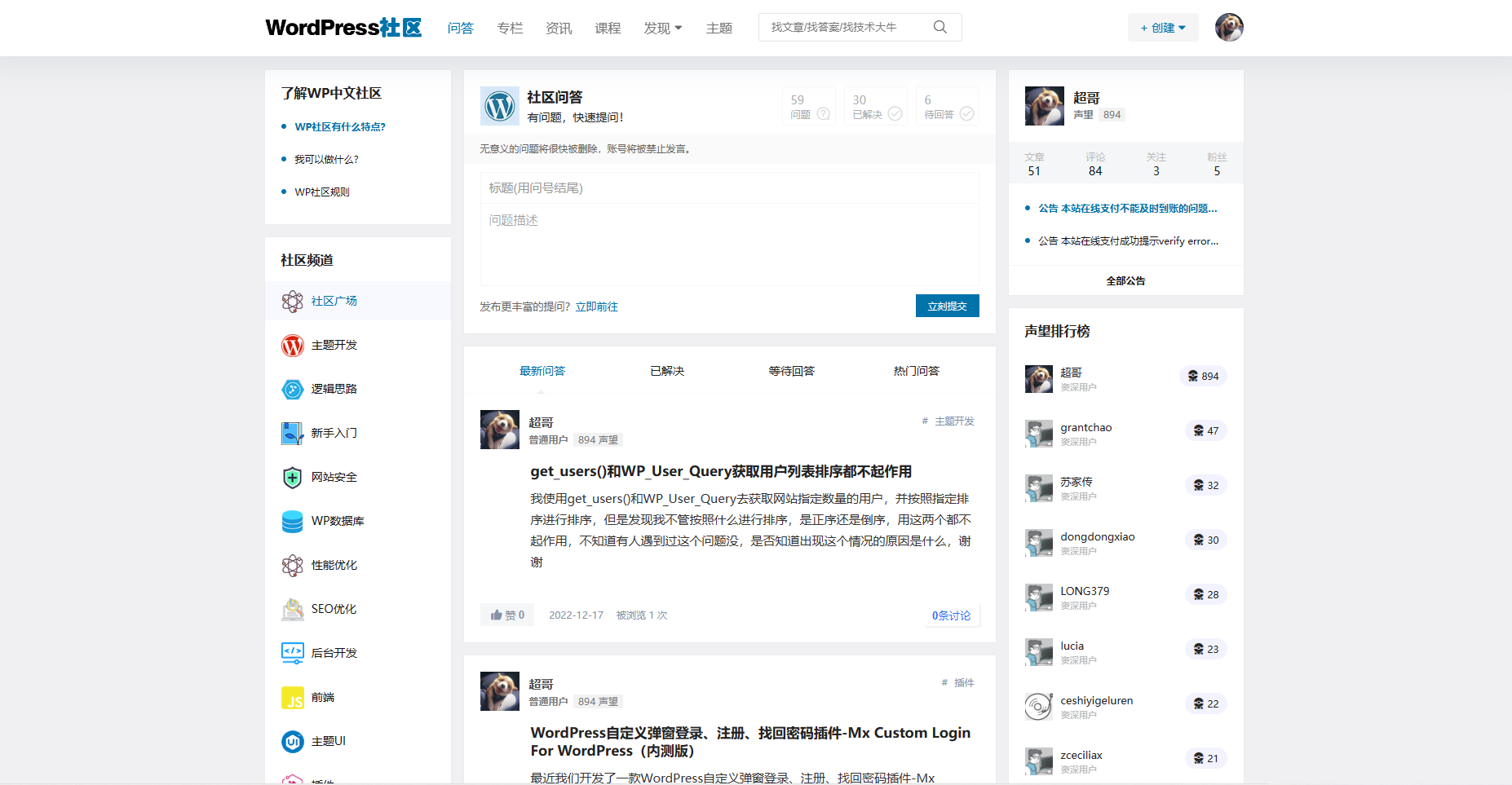Open the 主题开发 channel icon
Image resolution: width=1512 pixels, height=785 pixels.
pyautogui.click(x=292, y=346)
